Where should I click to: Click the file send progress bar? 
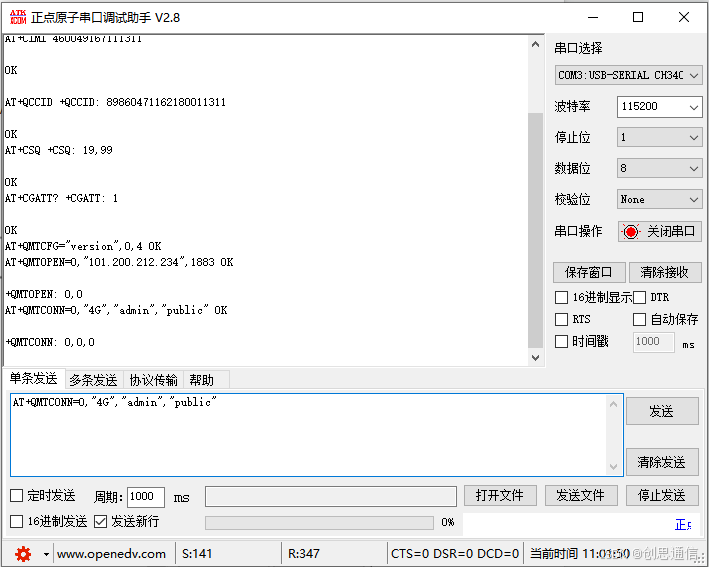(319, 523)
